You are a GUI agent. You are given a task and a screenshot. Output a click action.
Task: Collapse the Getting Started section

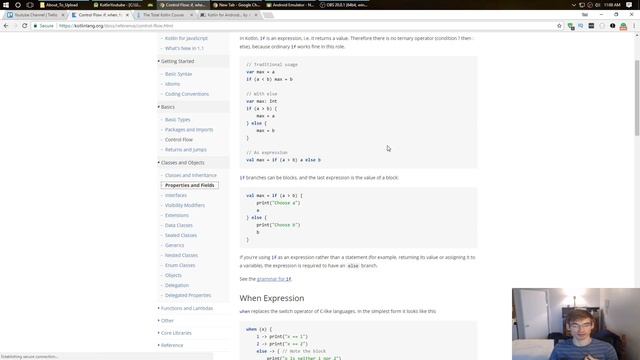coord(177,61)
